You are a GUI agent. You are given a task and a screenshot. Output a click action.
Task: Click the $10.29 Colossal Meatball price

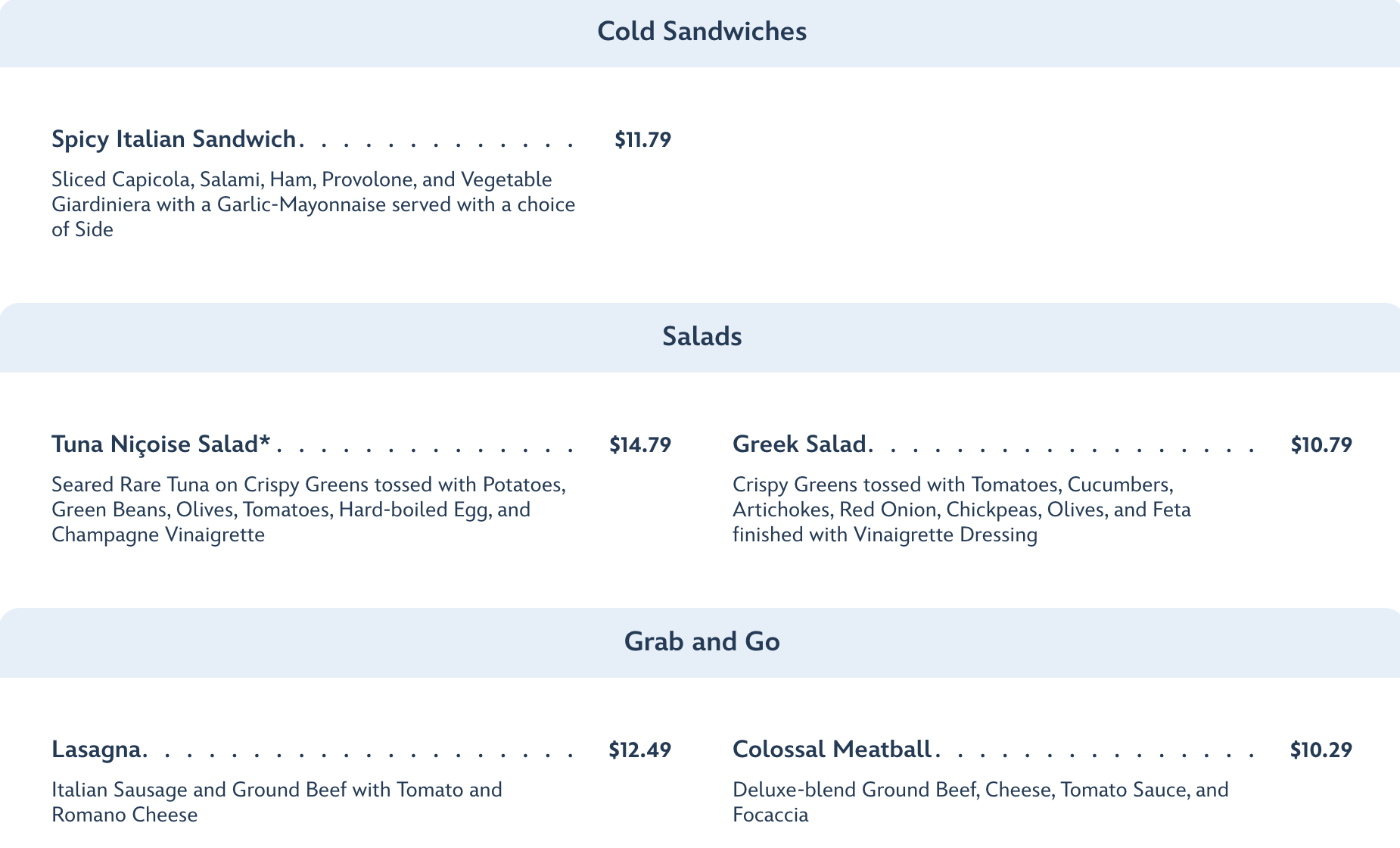(1321, 750)
